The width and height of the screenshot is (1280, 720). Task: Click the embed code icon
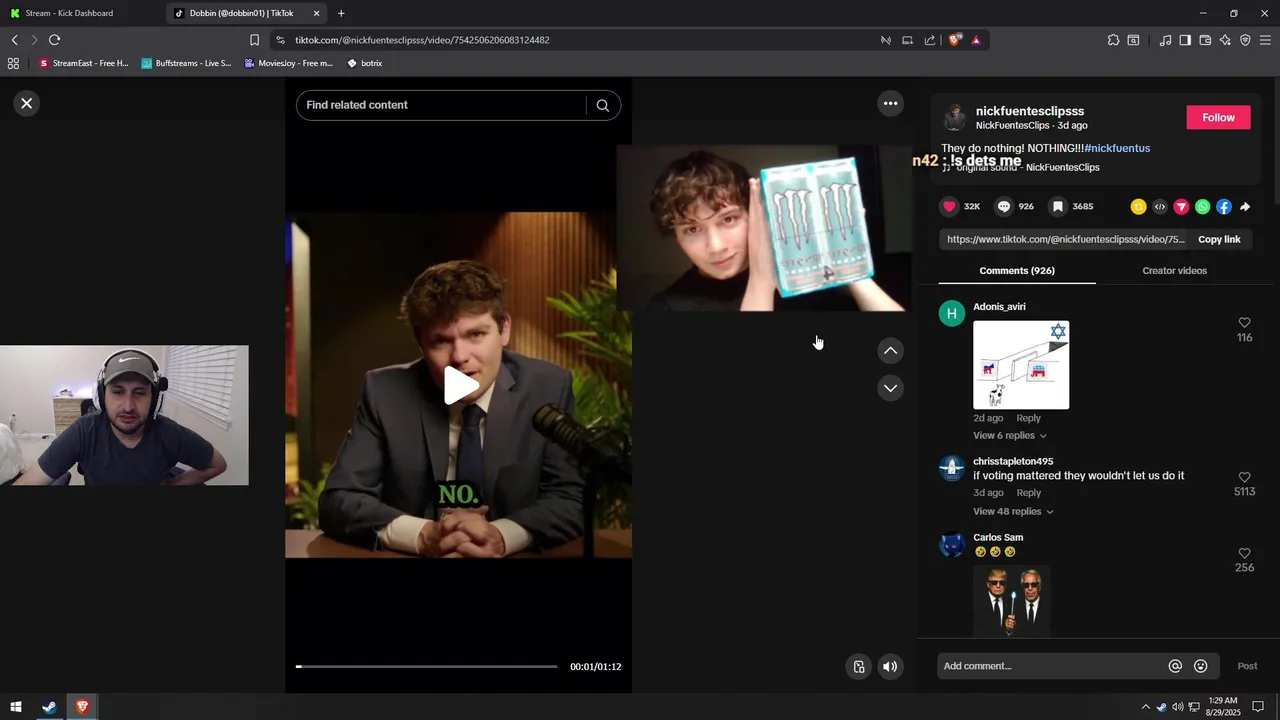pyautogui.click(x=1160, y=207)
